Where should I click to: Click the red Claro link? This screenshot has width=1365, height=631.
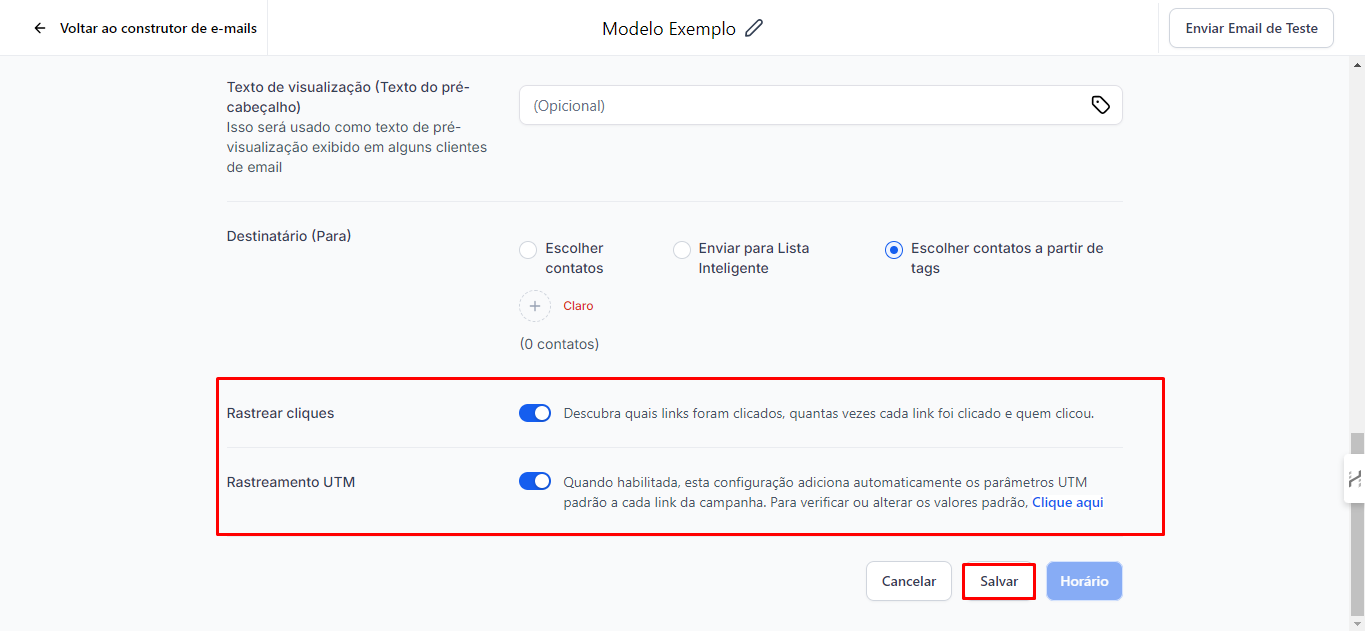tap(578, 306)
